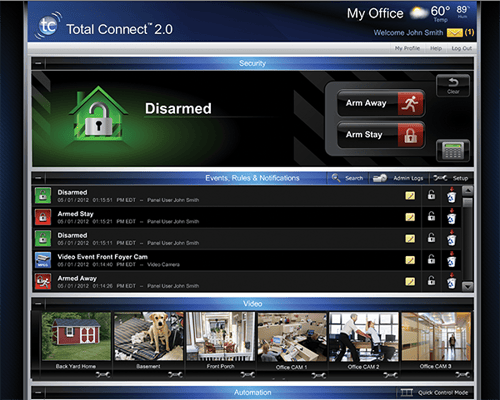500x400 pixels.
Task: Click the Log Out link
Action: pos(462,48)
